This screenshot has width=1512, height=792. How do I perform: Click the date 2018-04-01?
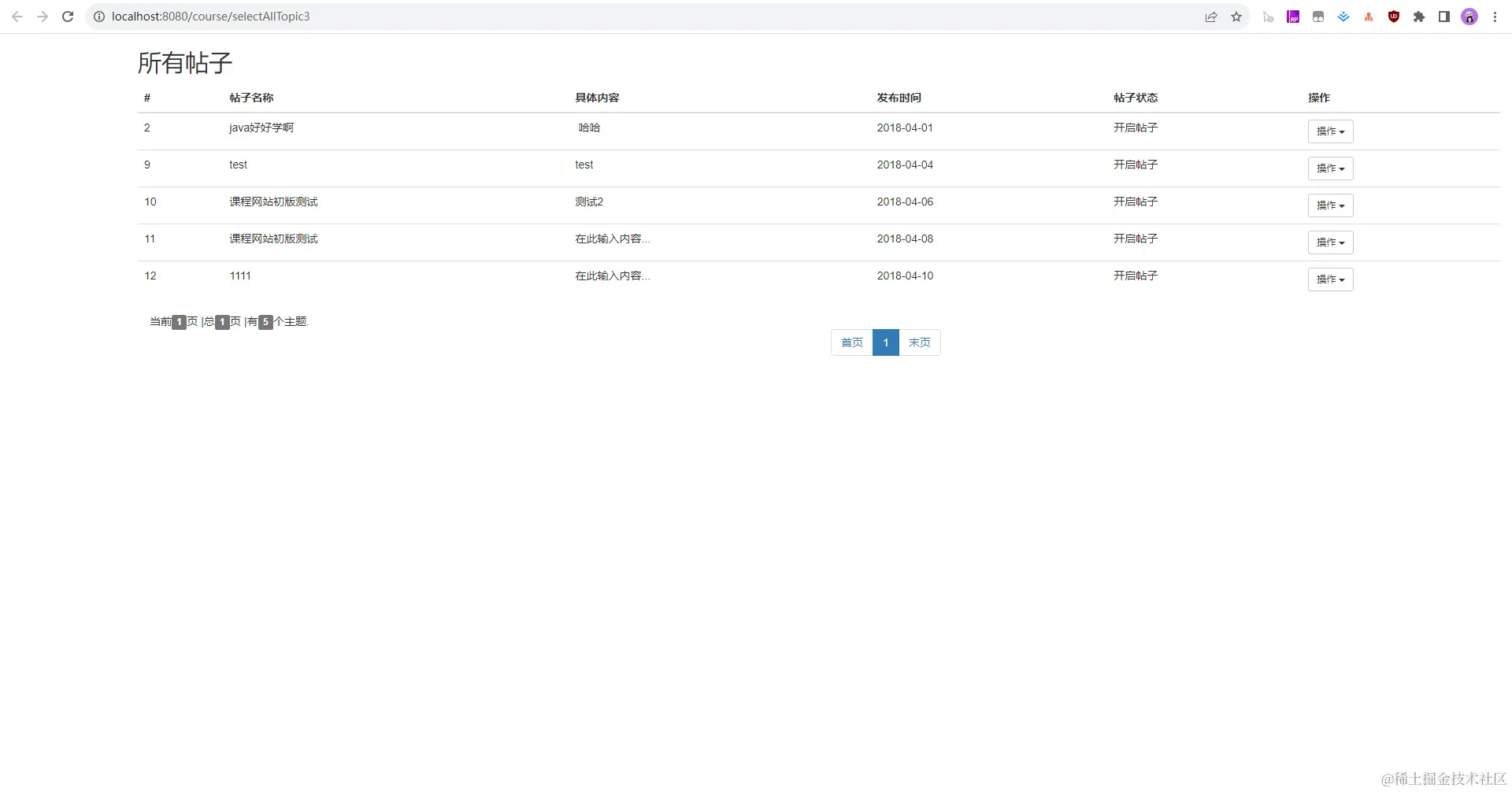pos(905,128)
